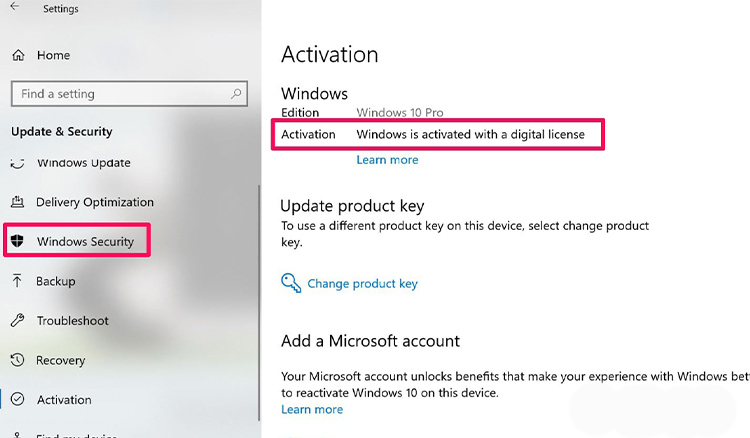Viewport: 750px width, 438px height.
Task: Open the Recovery settings page
Action: pyautogui.click(x=60, y=360)
